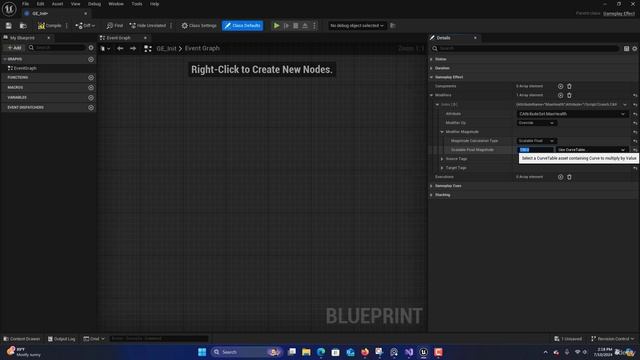This screenshot has height=360, width=640.
Task: Expand the Target Tags row
Action: (442, 168)
